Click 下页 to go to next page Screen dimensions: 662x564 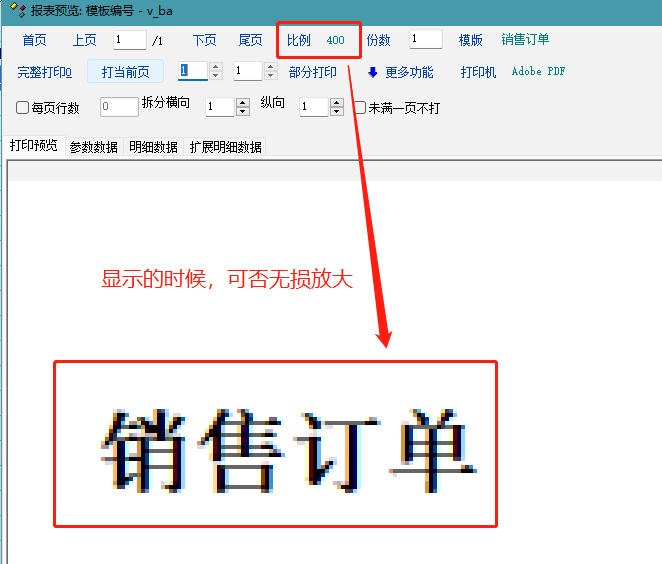click(x=204, y=40)
